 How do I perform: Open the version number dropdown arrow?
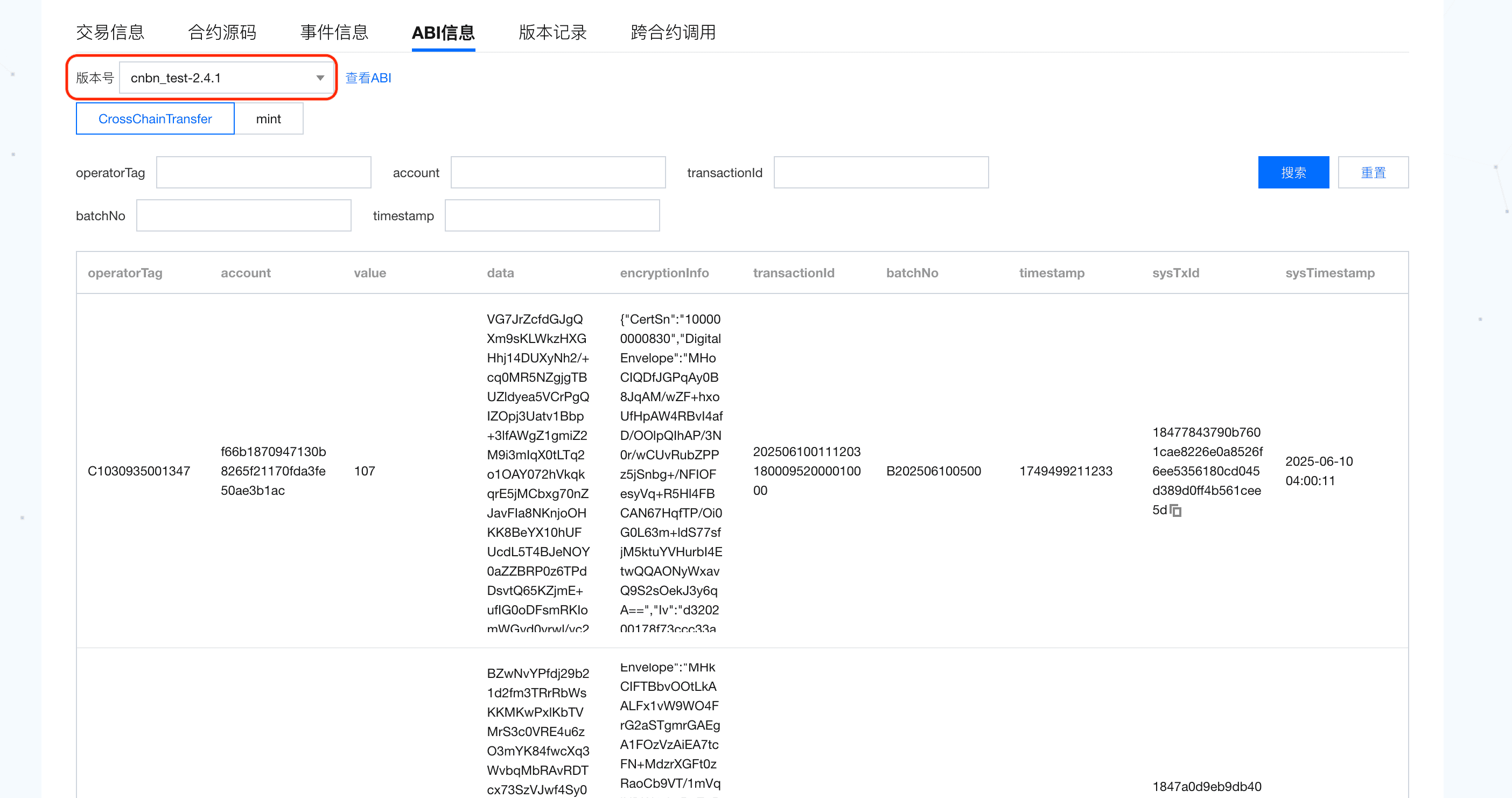click(320, 78)
